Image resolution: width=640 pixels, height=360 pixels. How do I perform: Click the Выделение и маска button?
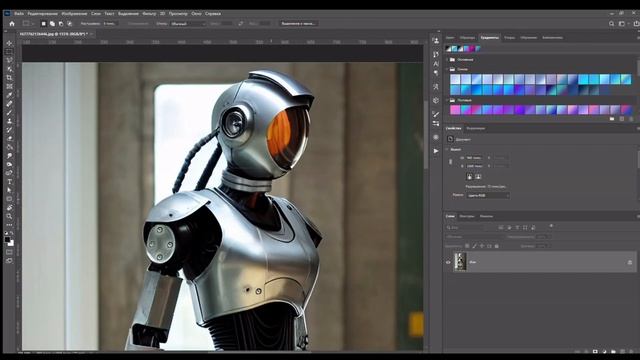pyautogui.click(x=298, y=24)
